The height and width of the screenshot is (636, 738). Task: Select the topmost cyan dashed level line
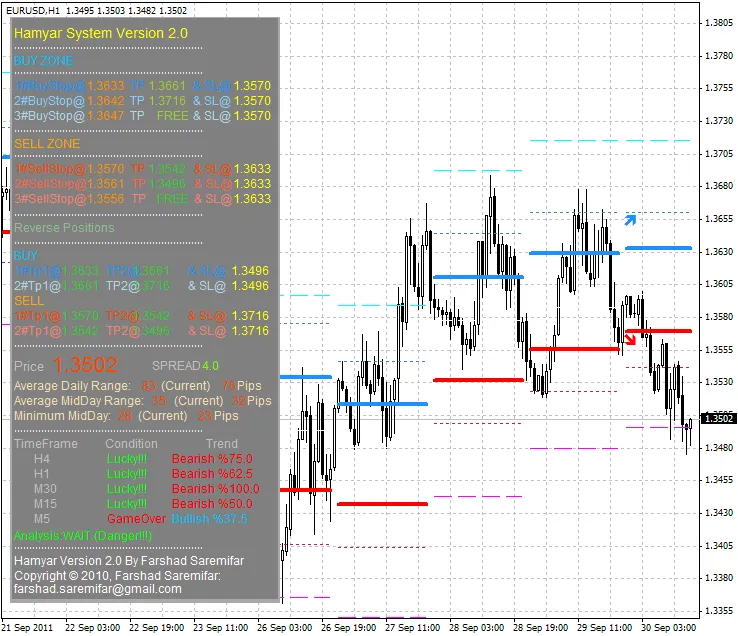pyautogui.click(x=610, y=141)
